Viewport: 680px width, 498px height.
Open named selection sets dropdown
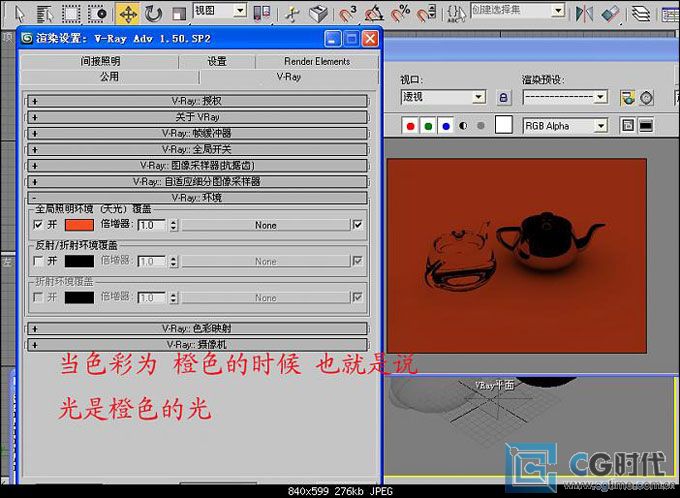point(517,10)
